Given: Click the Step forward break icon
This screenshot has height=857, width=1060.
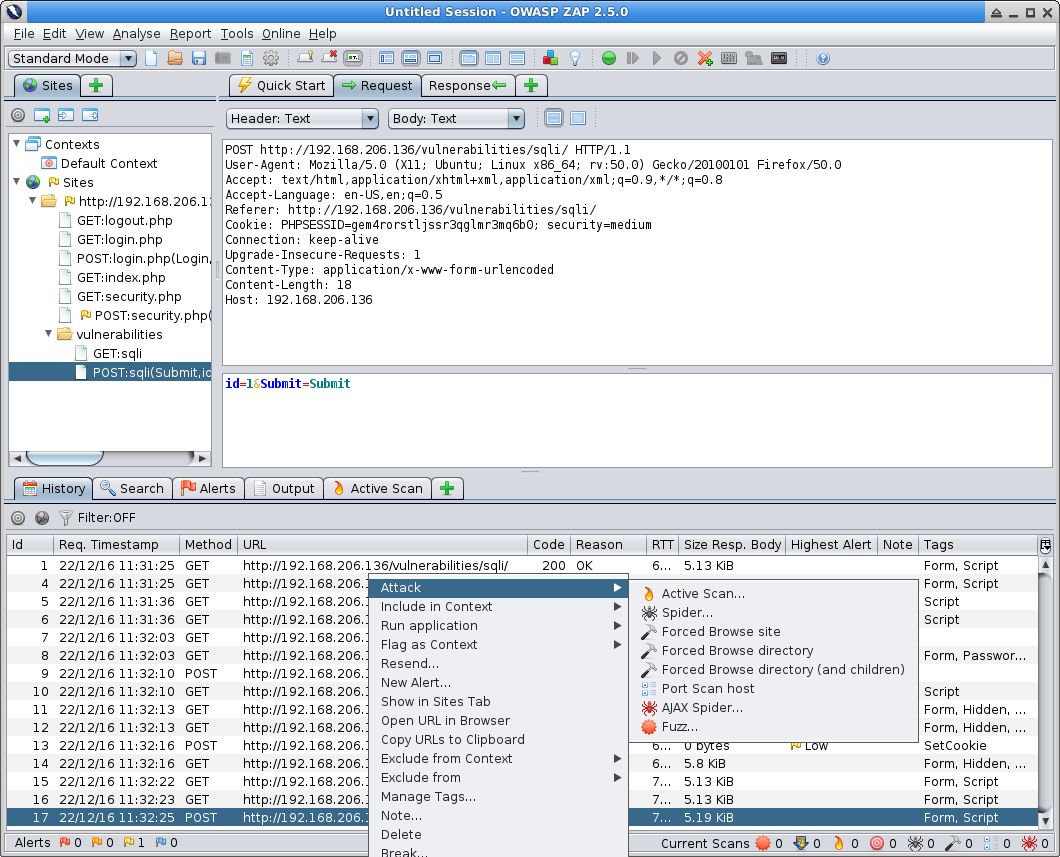Looking at the screenshot, I should 633,58.
